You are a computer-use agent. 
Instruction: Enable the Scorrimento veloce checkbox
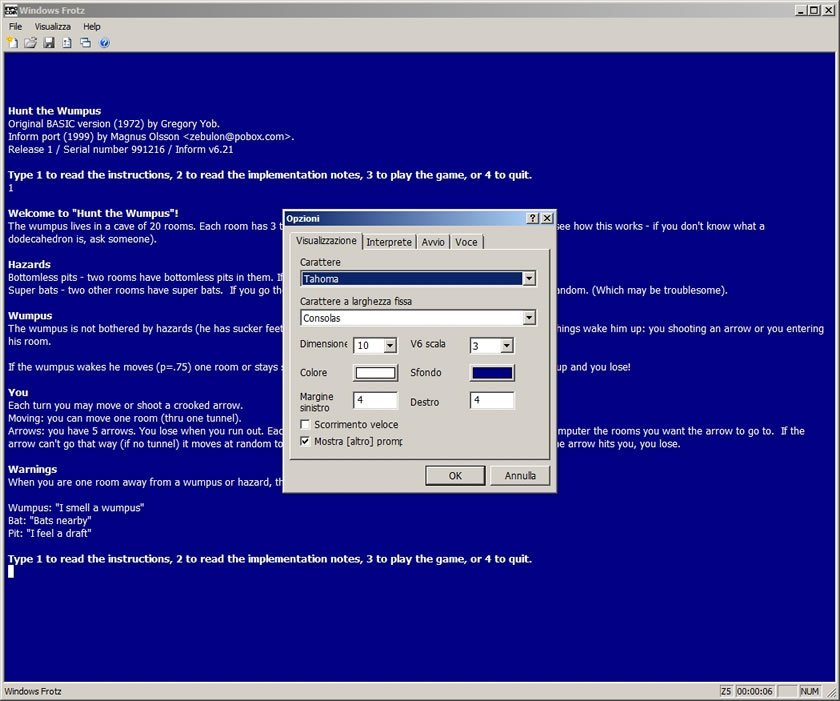tap(305, 425)
